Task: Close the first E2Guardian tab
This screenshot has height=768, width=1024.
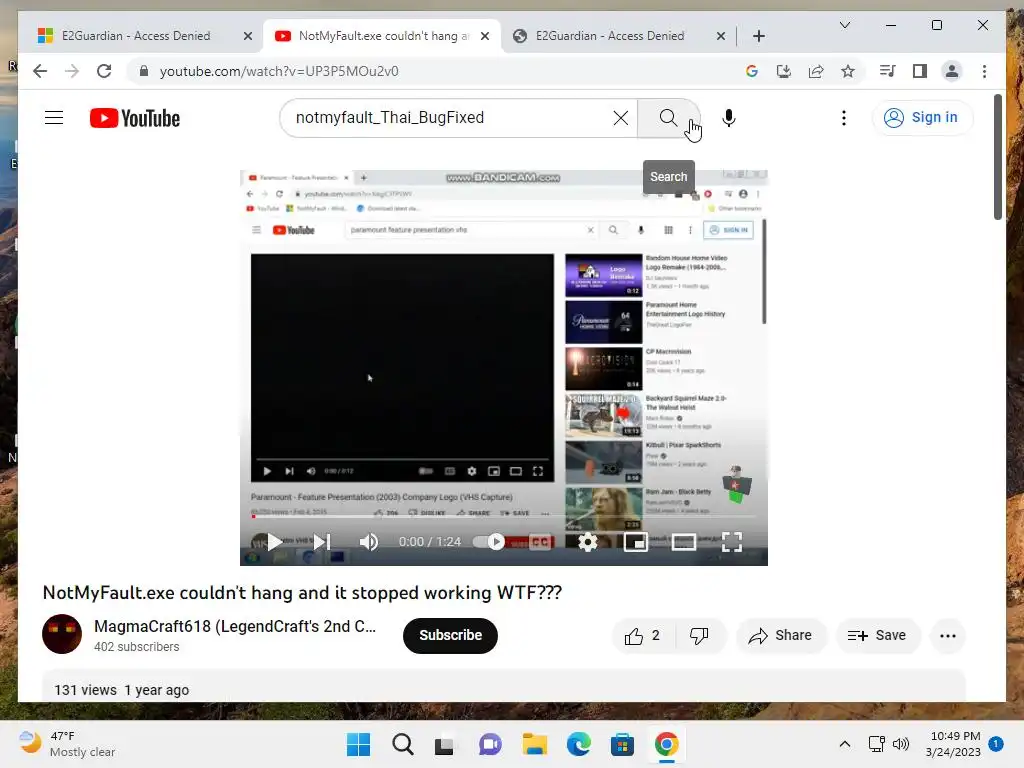Action: [x=248, y=37]
